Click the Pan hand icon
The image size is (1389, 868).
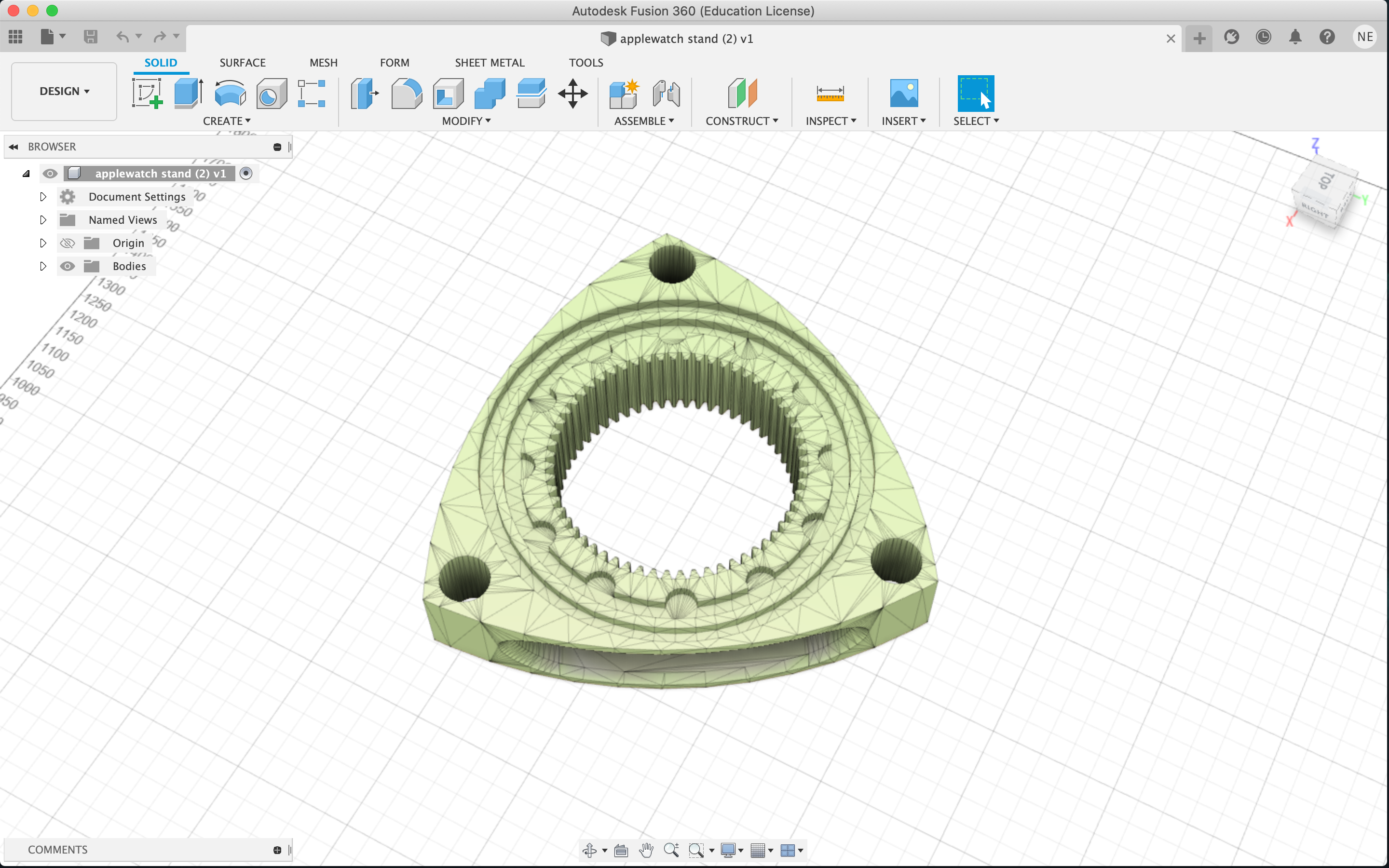(646, 850)
